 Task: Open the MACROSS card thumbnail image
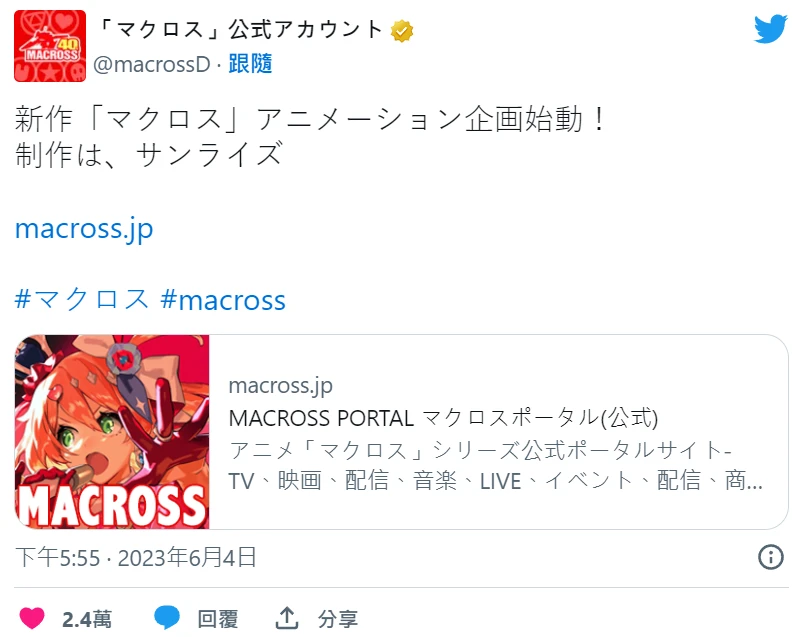[x=112, y=432]
